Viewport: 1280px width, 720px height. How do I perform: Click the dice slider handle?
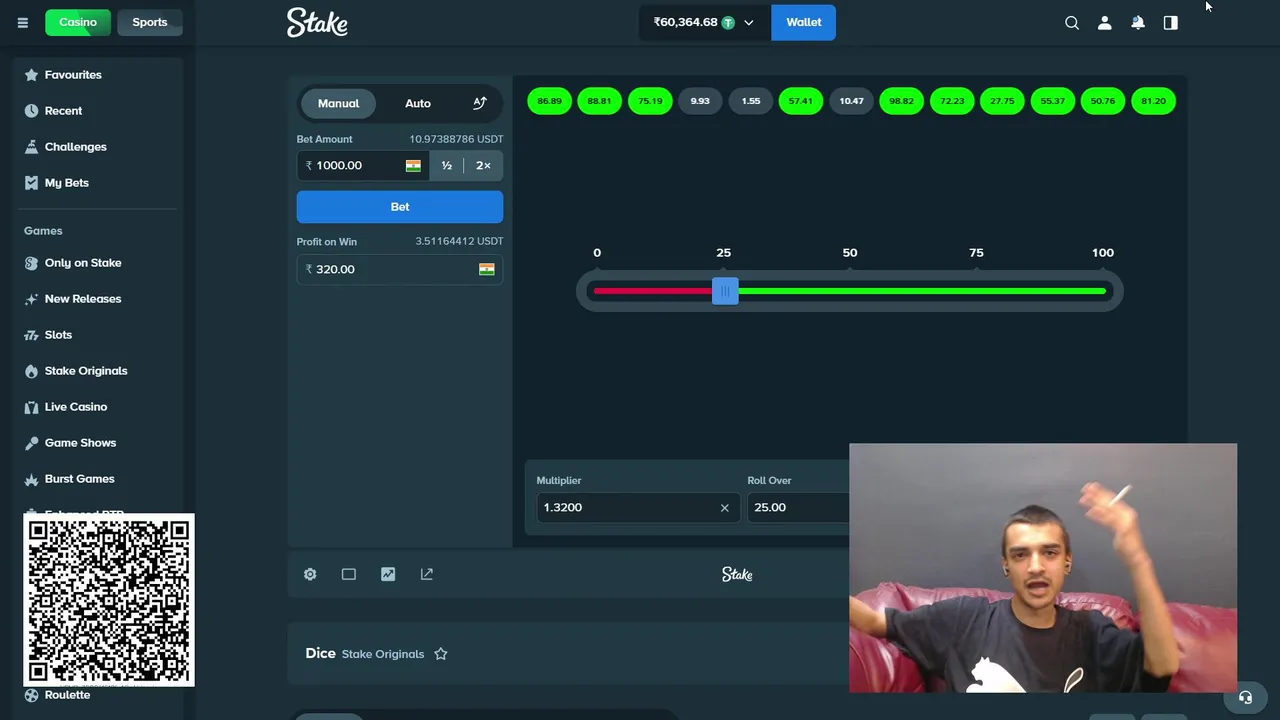(x=725, y=291)
